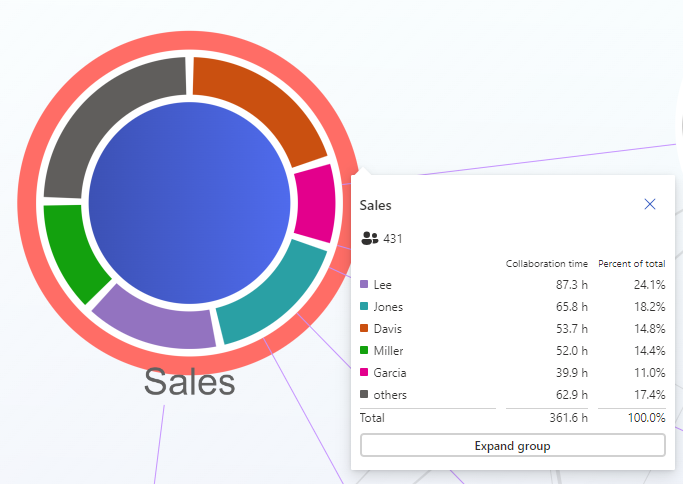
Task: Click the orange Davis legend swatch
Action: [365, 329]
